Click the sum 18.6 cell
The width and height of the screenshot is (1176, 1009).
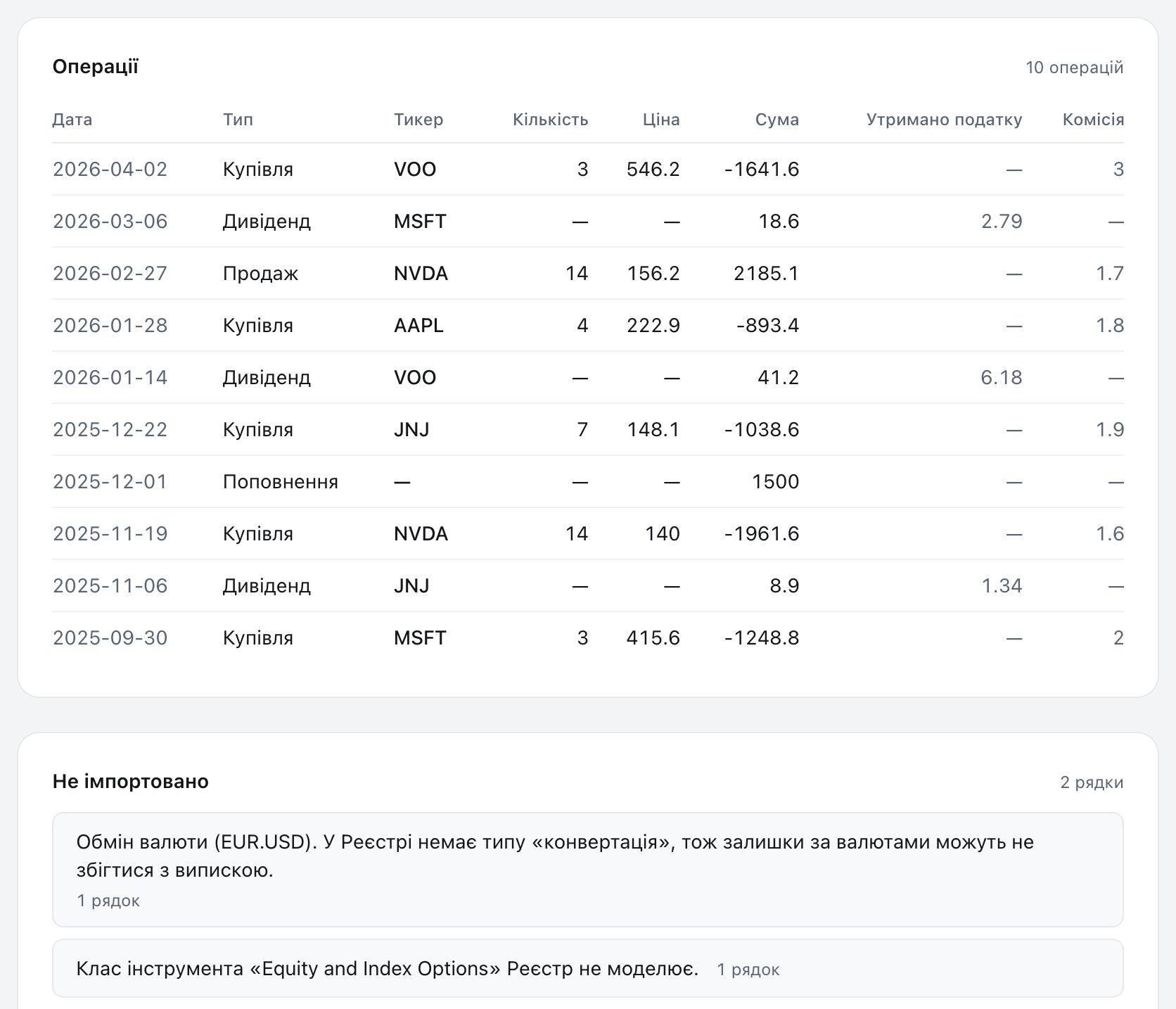coord(779,222)
